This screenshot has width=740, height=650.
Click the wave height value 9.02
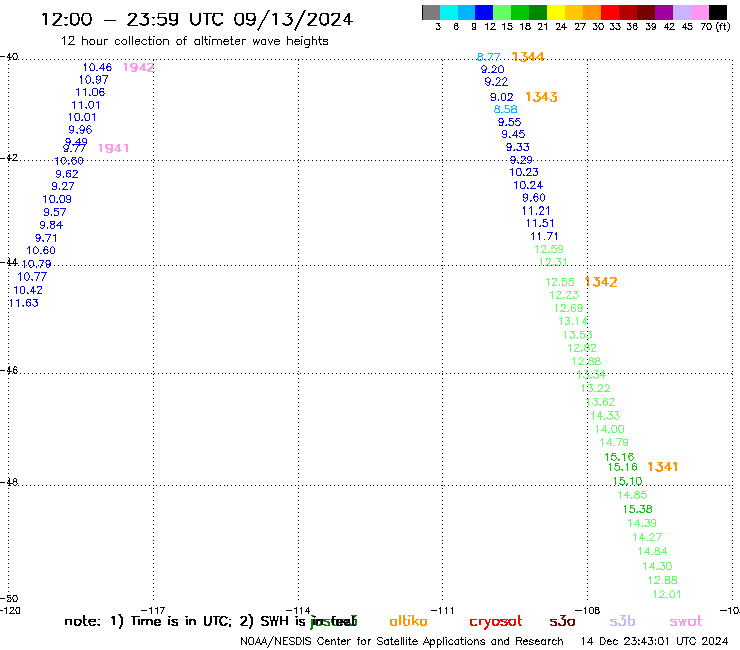(501, 97)
